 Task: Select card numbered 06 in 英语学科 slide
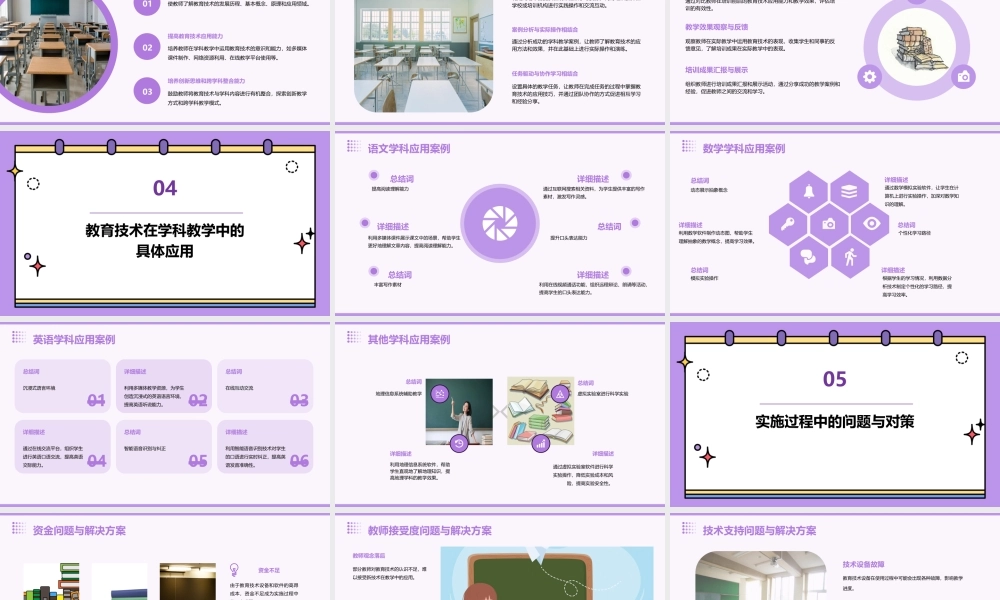coord(265,446)
